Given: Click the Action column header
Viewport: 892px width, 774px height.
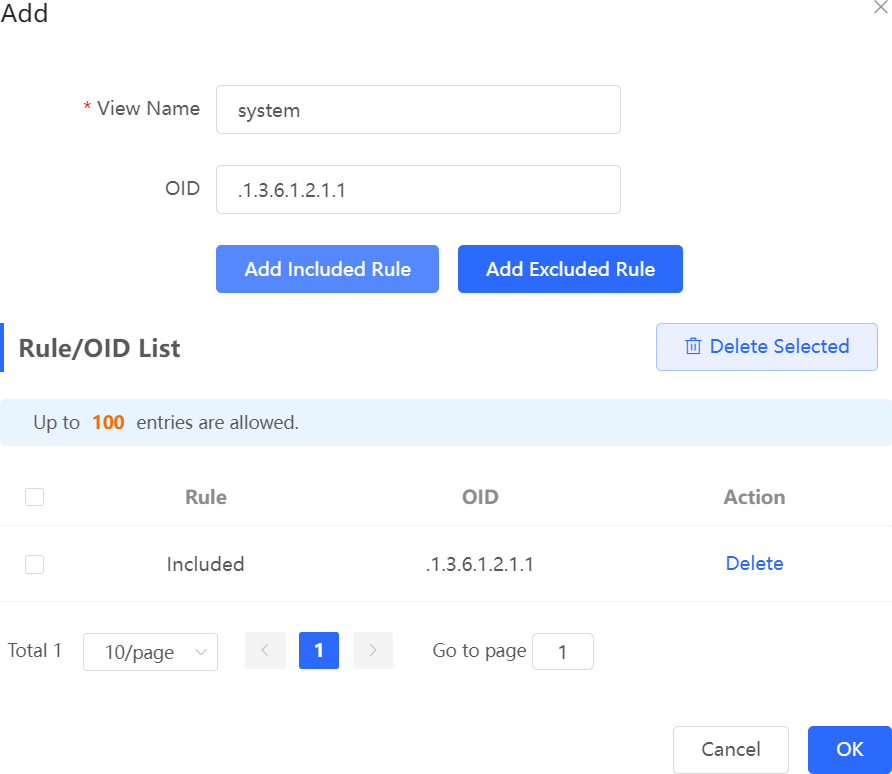Looking at the screenshot, I should 754,497.
